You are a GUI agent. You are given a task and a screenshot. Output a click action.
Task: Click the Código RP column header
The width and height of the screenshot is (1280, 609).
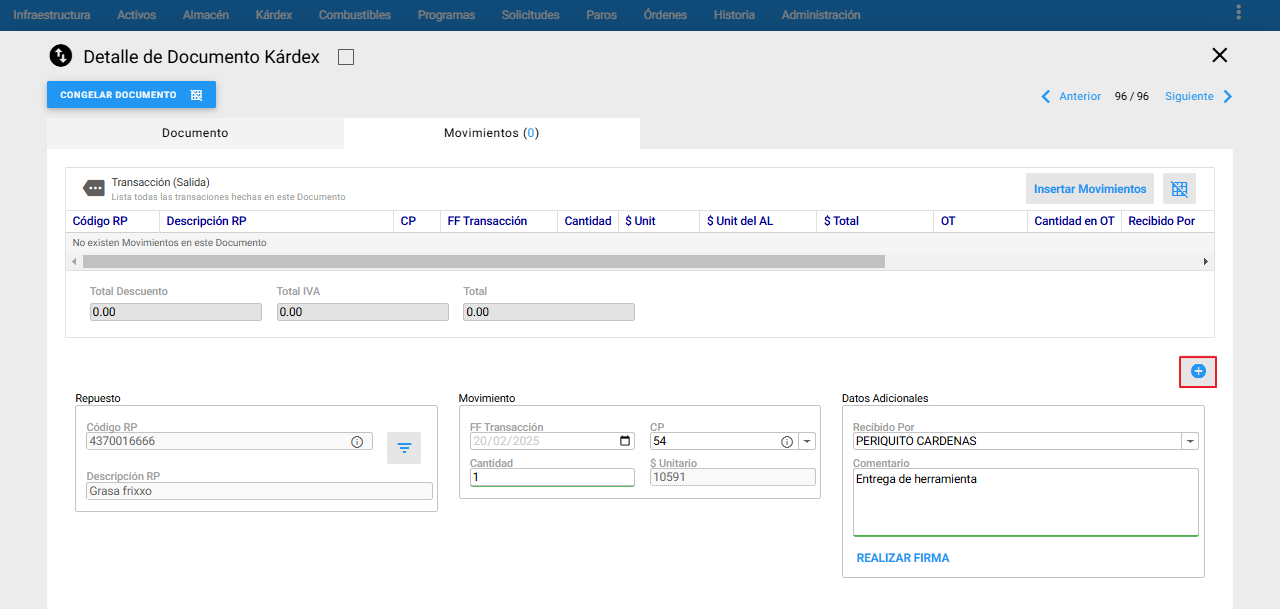coord(112,221)
